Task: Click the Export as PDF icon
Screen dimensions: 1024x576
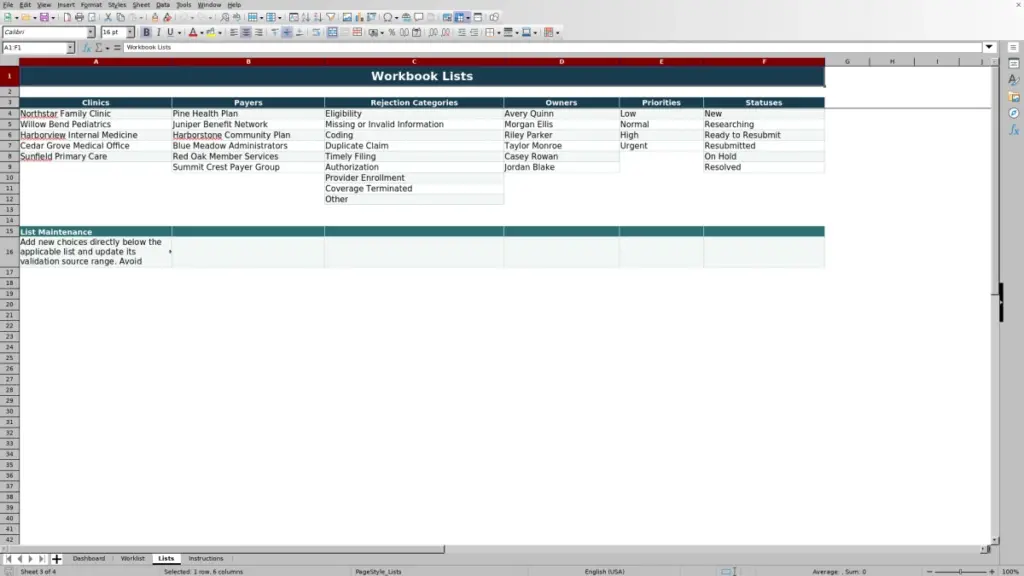Action: pyautogui.click(x=67, y=18)
